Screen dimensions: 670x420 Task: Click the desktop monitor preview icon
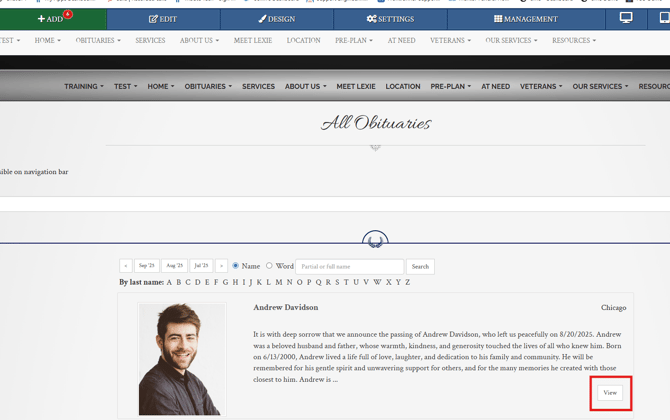tap(626, 18)
